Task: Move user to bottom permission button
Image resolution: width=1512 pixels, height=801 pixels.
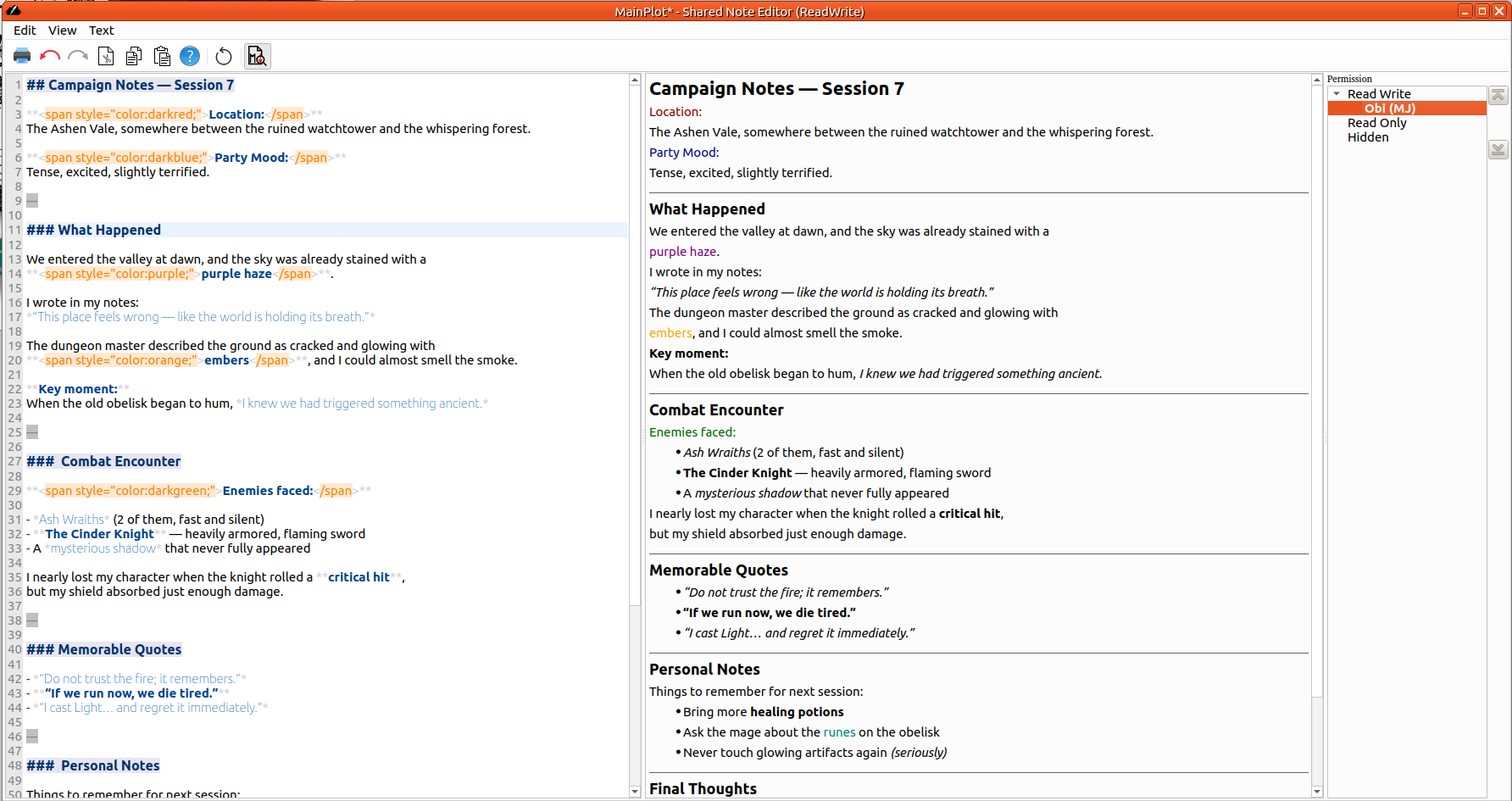Action: pyautogui.click(x=1498, y=149)
